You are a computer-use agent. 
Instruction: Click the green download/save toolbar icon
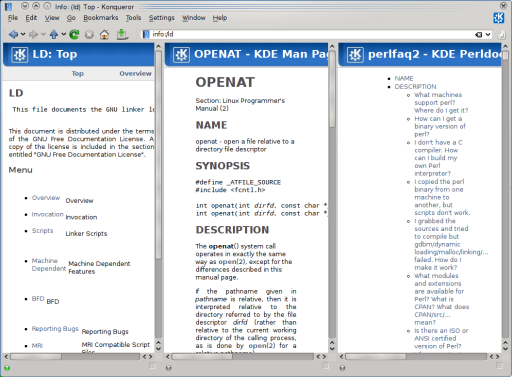[122, 34]
